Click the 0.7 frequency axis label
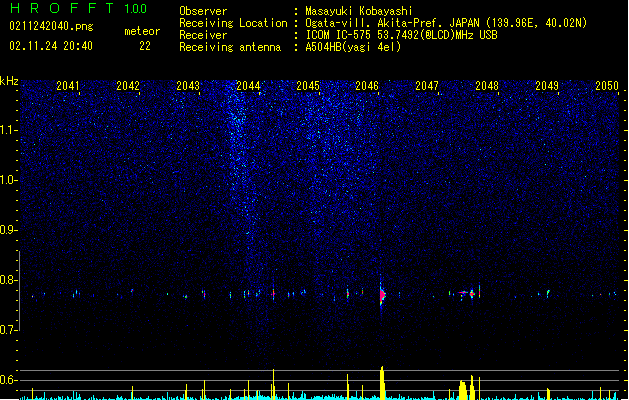 [8, 330]
